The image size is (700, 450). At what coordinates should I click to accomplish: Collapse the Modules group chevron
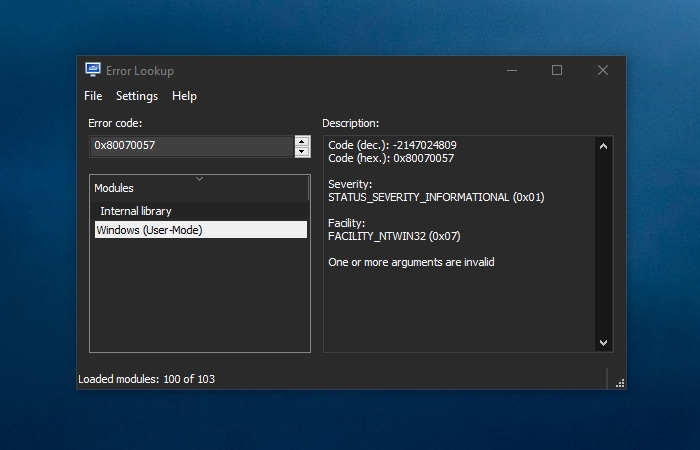pyautogui.click(x=200, y=179)
